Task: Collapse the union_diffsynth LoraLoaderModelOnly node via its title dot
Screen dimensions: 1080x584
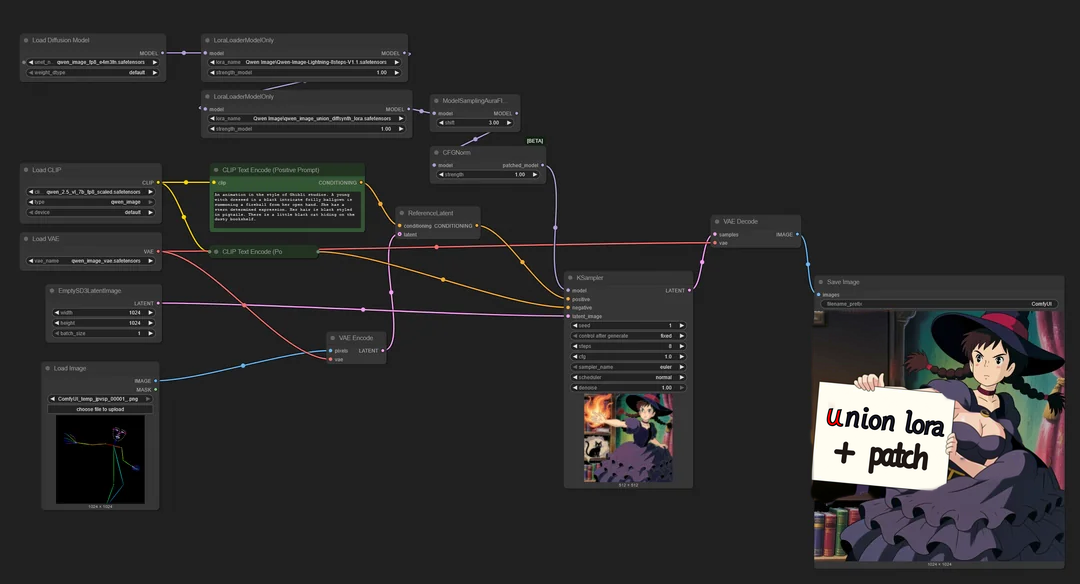Action: click(208, 97)
